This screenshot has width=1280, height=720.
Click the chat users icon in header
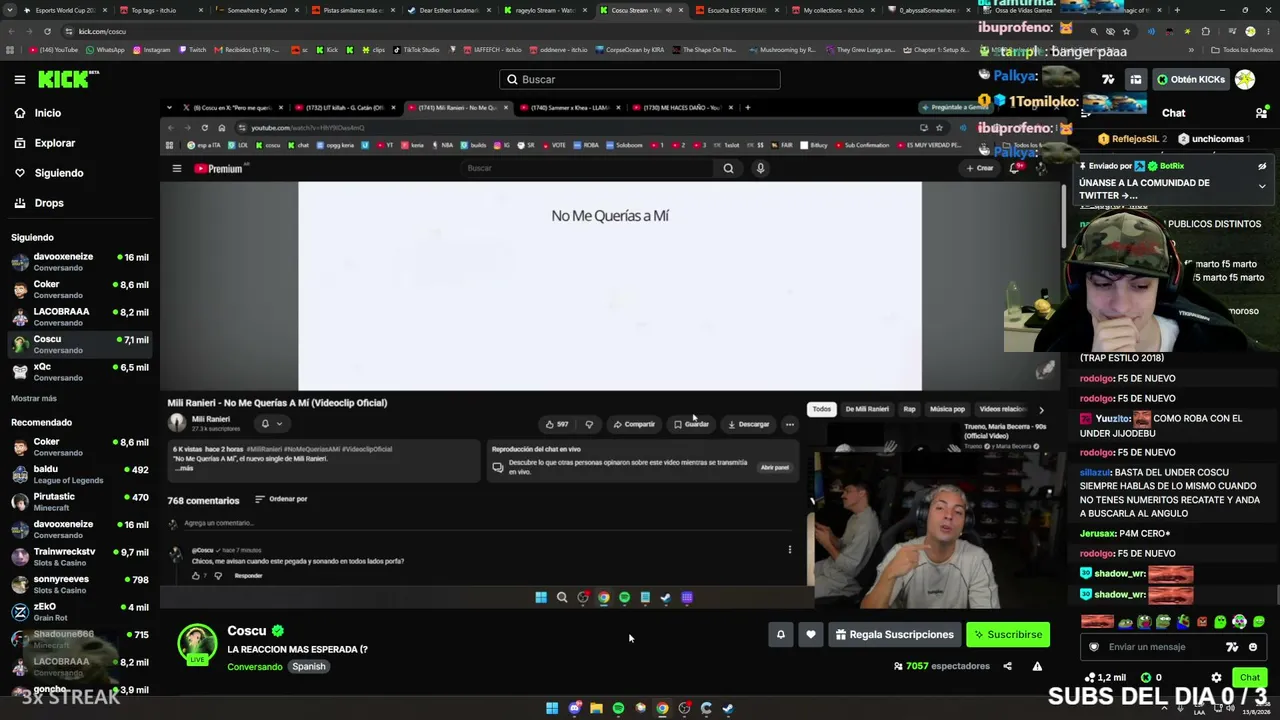click(1261, 113)
